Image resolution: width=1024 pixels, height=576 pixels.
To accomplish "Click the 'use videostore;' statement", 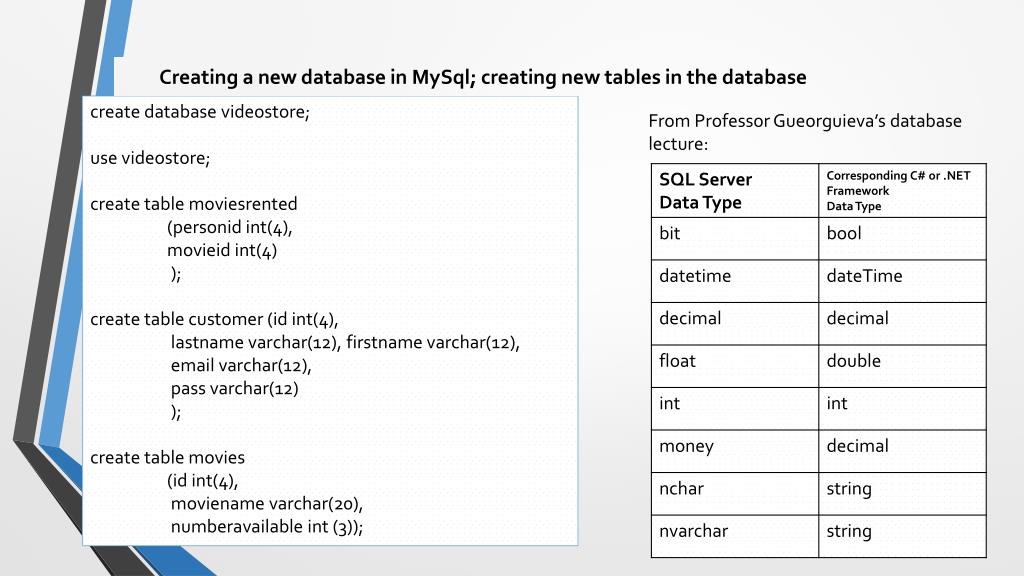I will pos(150,158).
